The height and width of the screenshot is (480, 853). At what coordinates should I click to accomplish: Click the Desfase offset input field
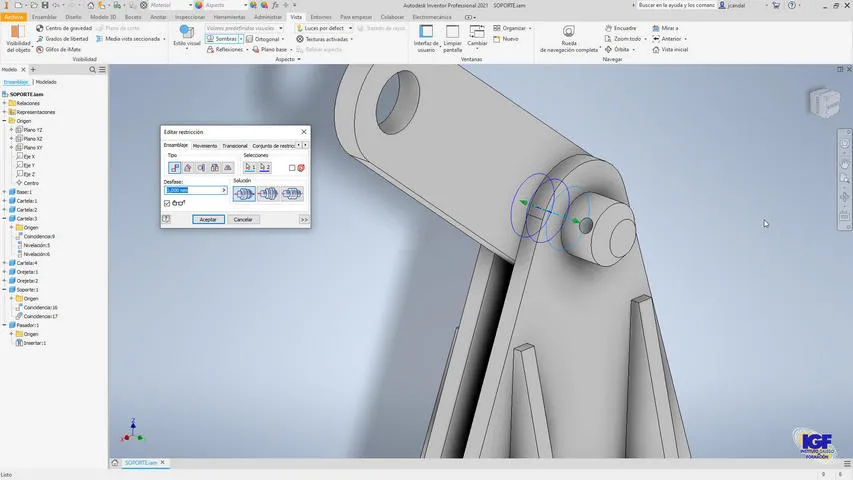click(x=195, y=190)
